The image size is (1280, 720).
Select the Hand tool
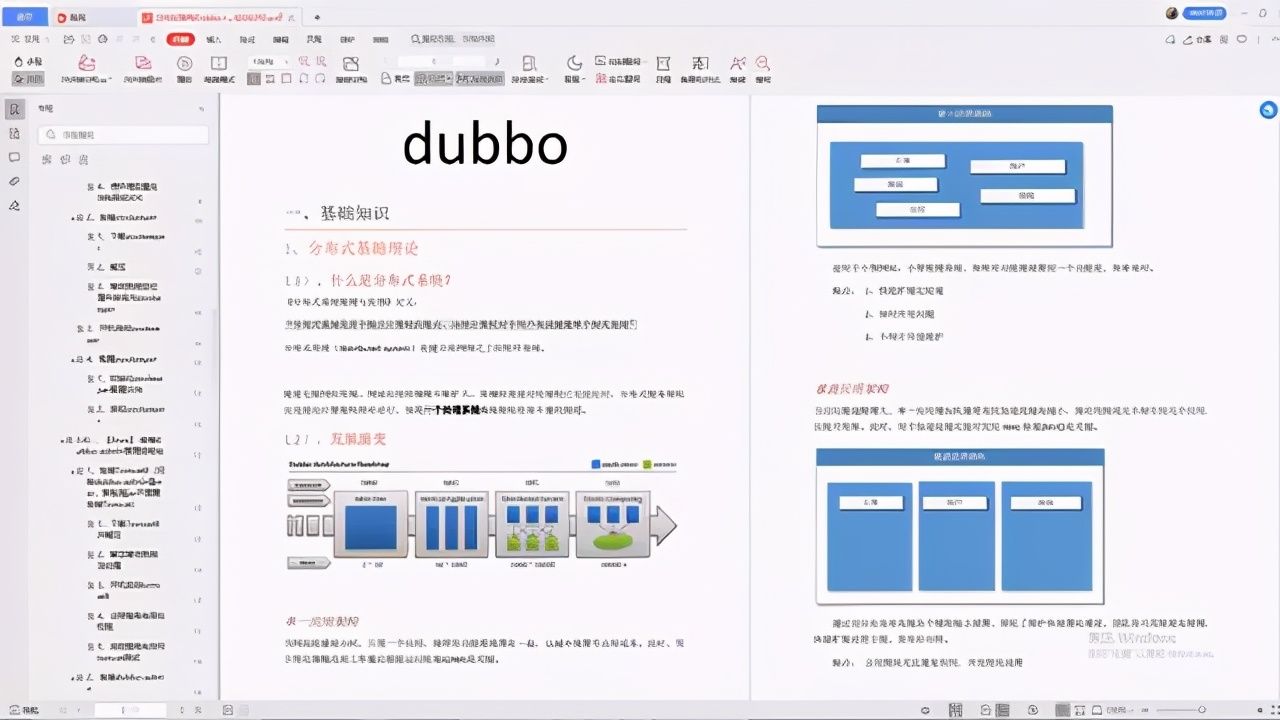click(x=29, y=62)
